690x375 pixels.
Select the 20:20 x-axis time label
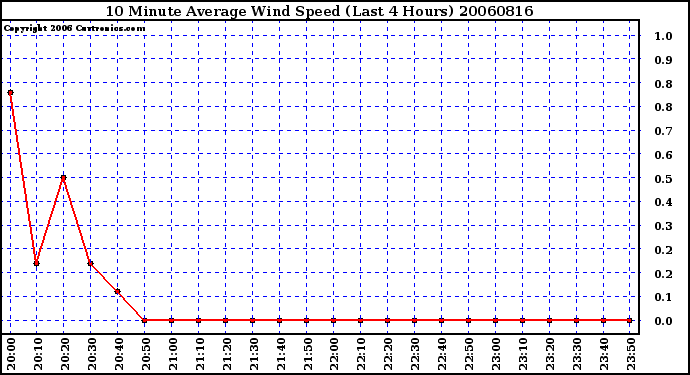coord(65,354)
